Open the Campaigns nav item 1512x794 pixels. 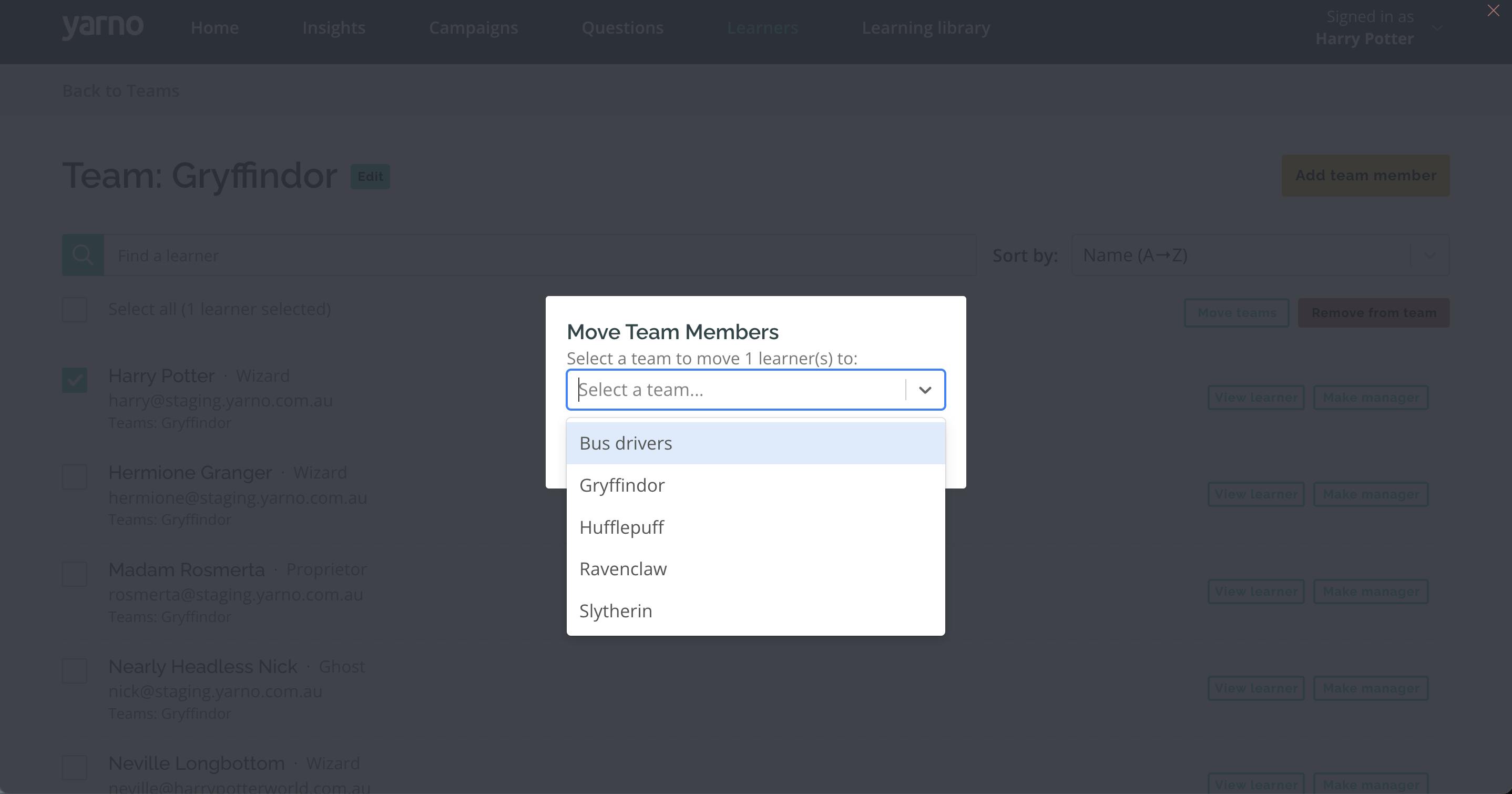pos(473,27)
